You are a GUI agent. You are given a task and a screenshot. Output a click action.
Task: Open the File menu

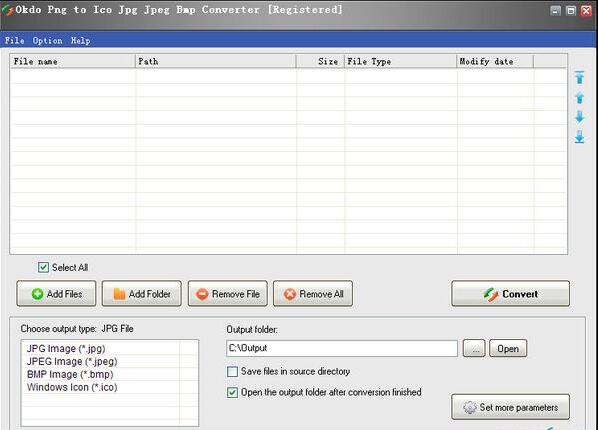coord(14,40)
